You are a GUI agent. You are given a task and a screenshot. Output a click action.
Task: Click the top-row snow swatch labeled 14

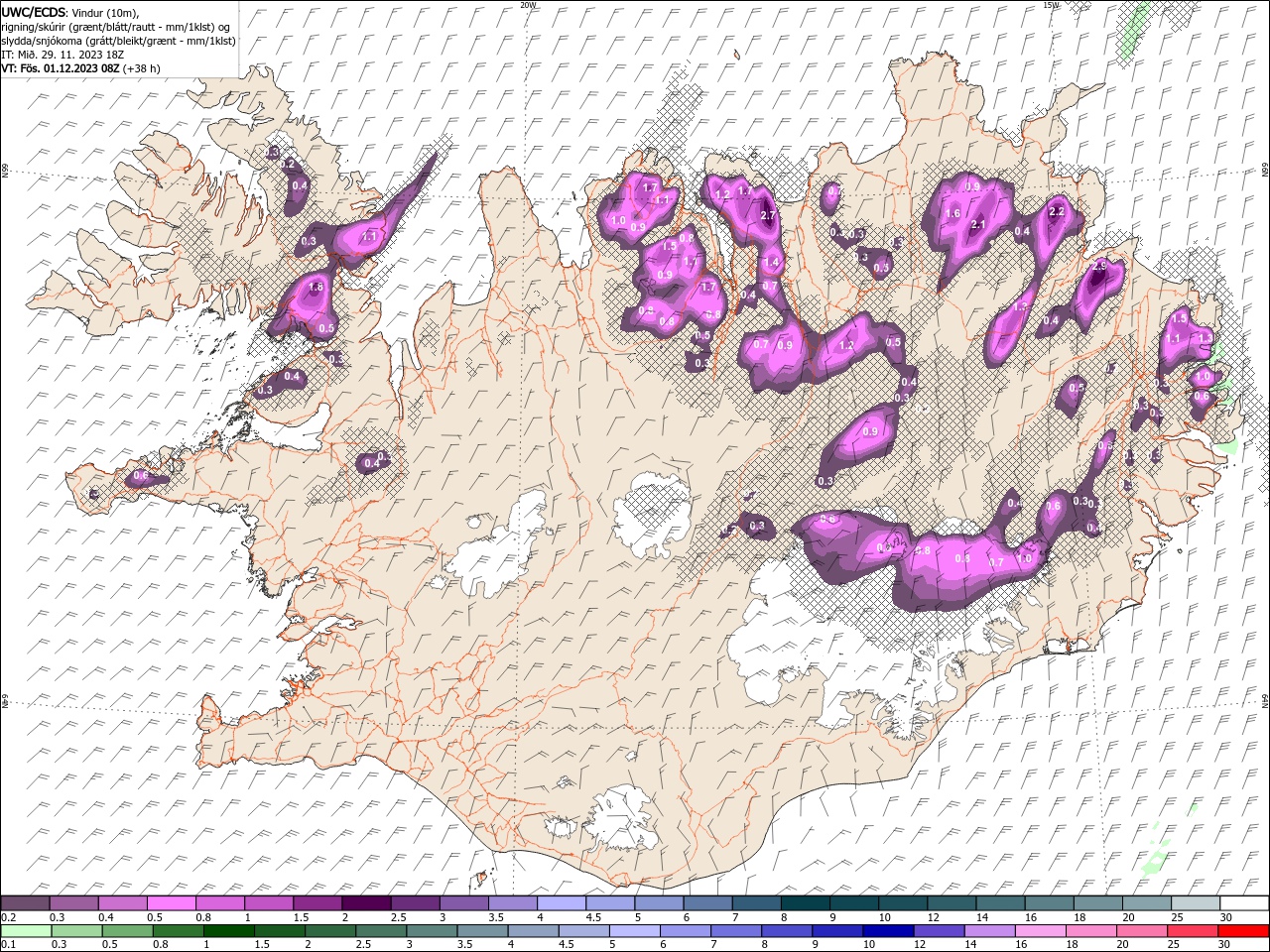[x=1000, y=902]
